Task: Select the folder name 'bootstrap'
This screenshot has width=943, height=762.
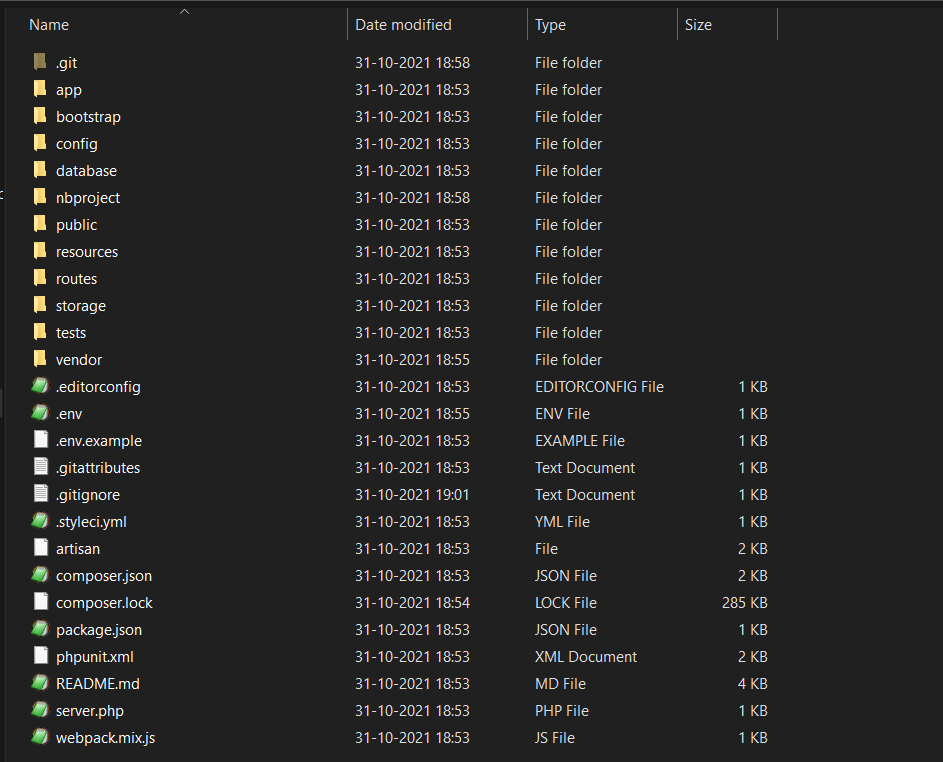Action: tap(88, 117)
